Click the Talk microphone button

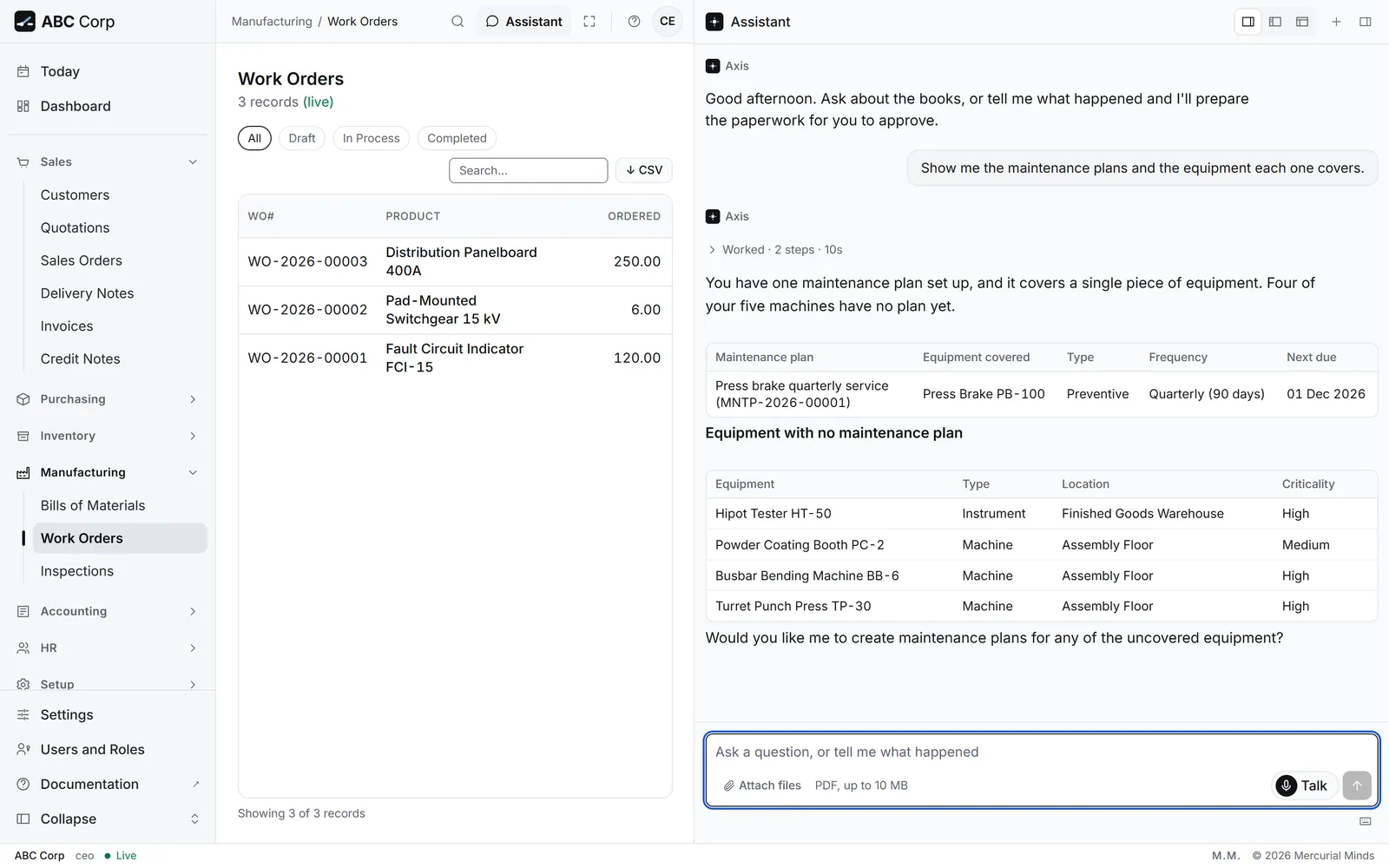coord(1305,786)
